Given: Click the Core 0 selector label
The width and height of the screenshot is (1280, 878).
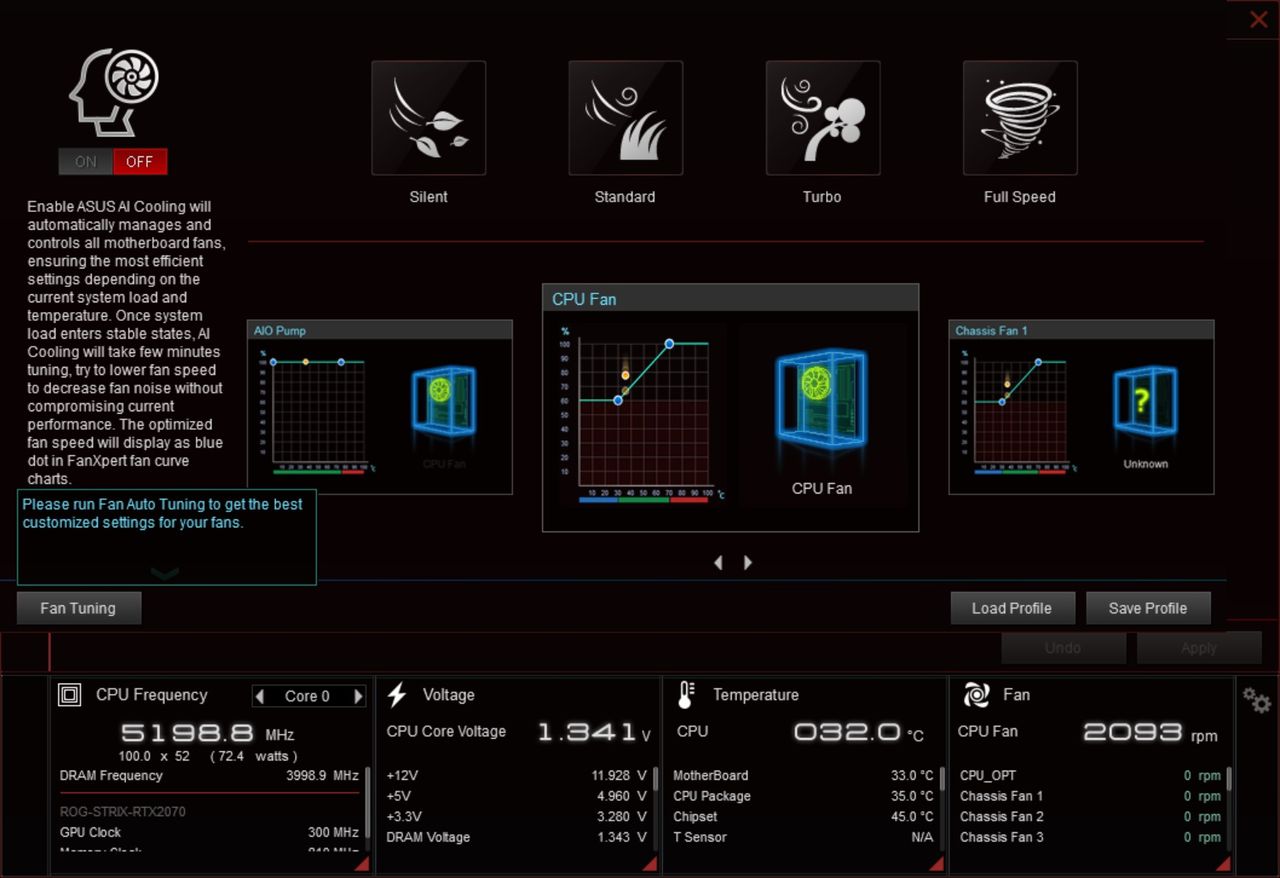Looking at the screenshot, I should (x=307, y=696).
